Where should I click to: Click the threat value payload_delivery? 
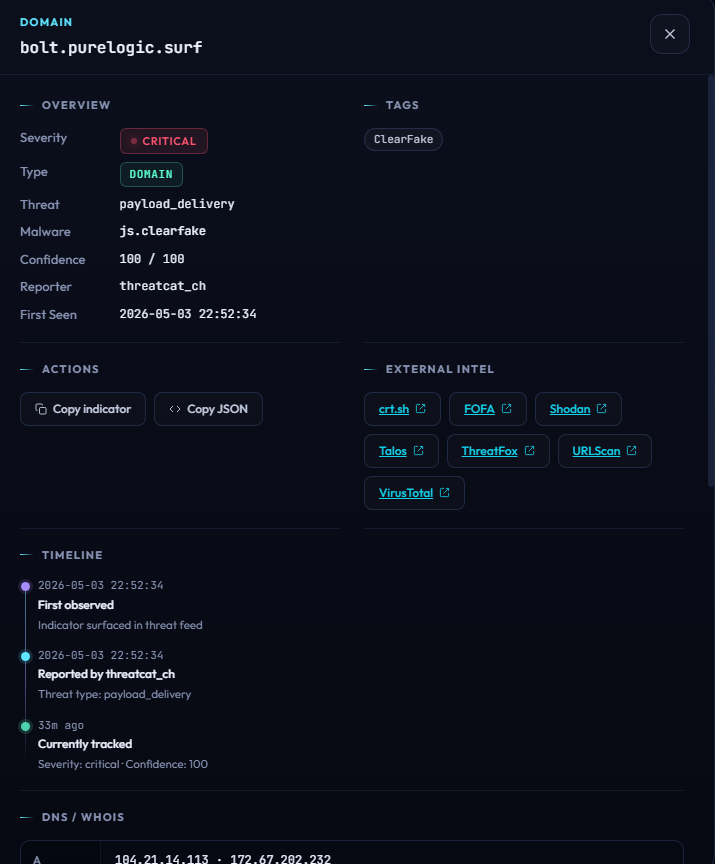tap(177, 204)
